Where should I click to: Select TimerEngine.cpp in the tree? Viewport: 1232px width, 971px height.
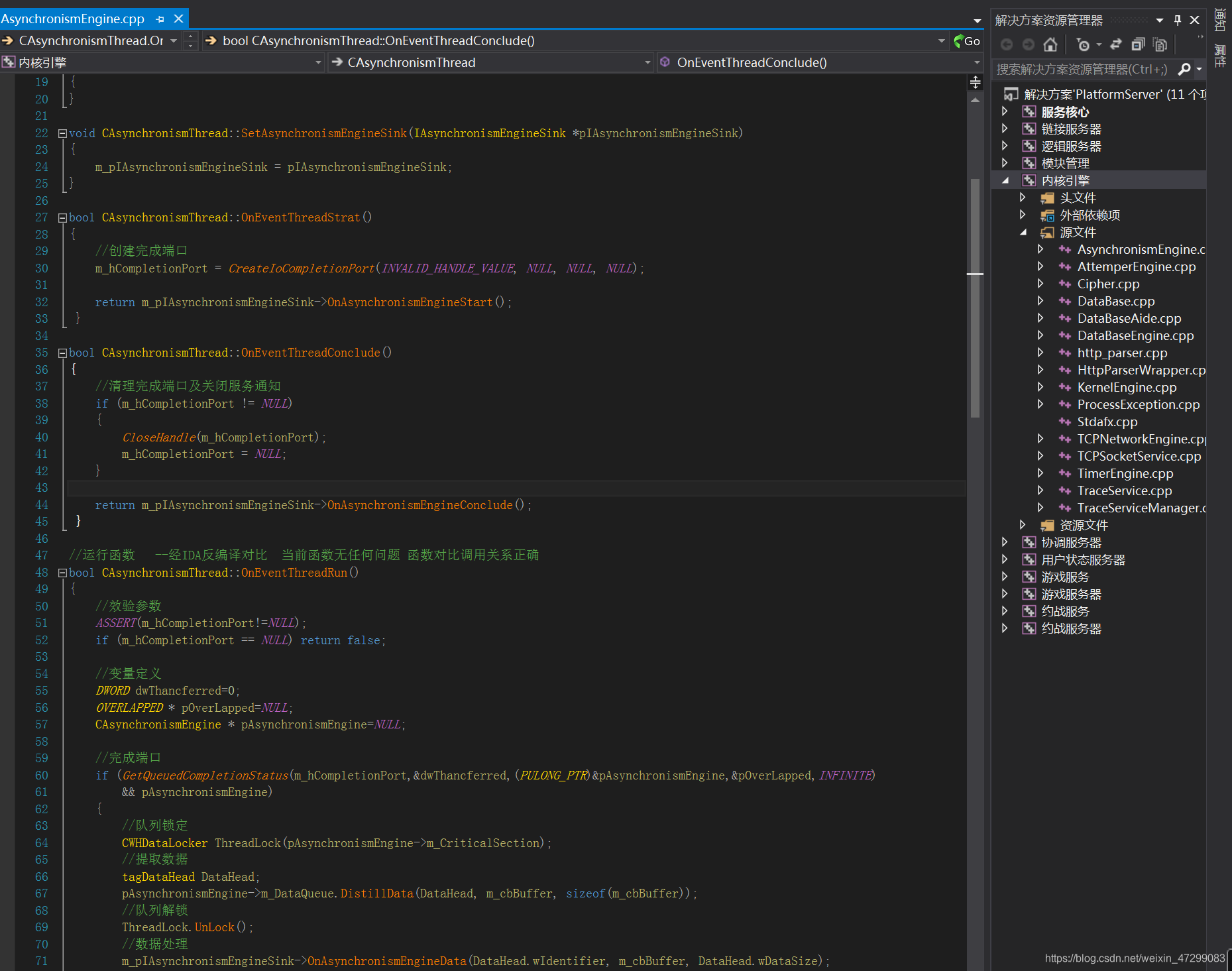[x=1125, y=473]
